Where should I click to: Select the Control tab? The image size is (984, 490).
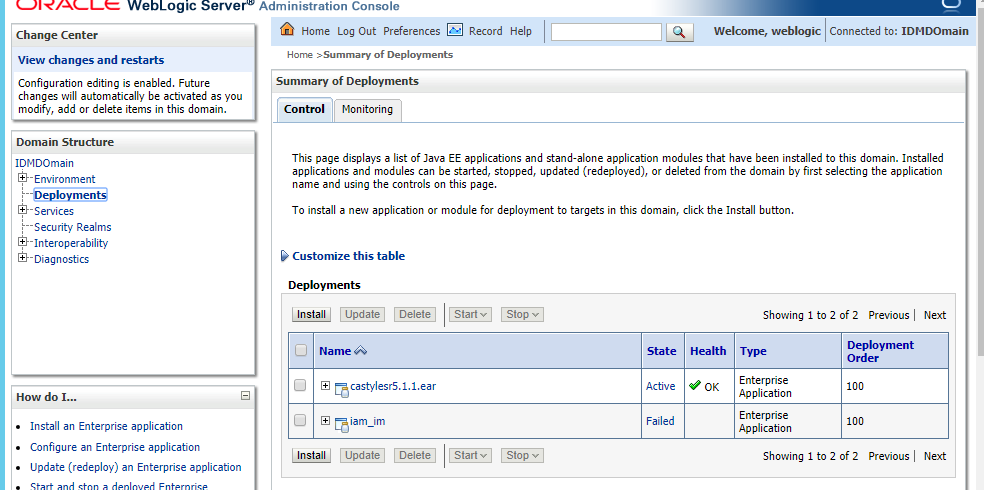pos(304,109)
